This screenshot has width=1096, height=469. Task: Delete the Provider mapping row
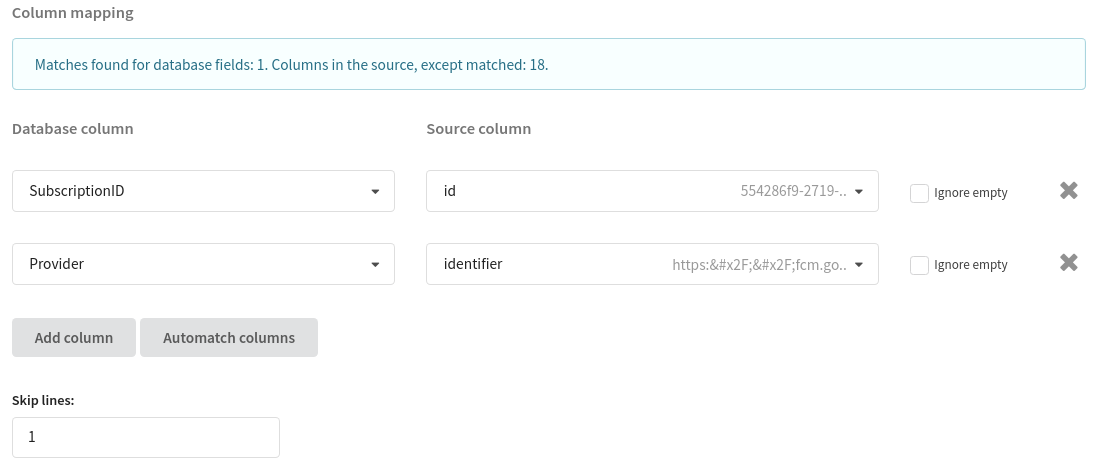pos(1068,263)
